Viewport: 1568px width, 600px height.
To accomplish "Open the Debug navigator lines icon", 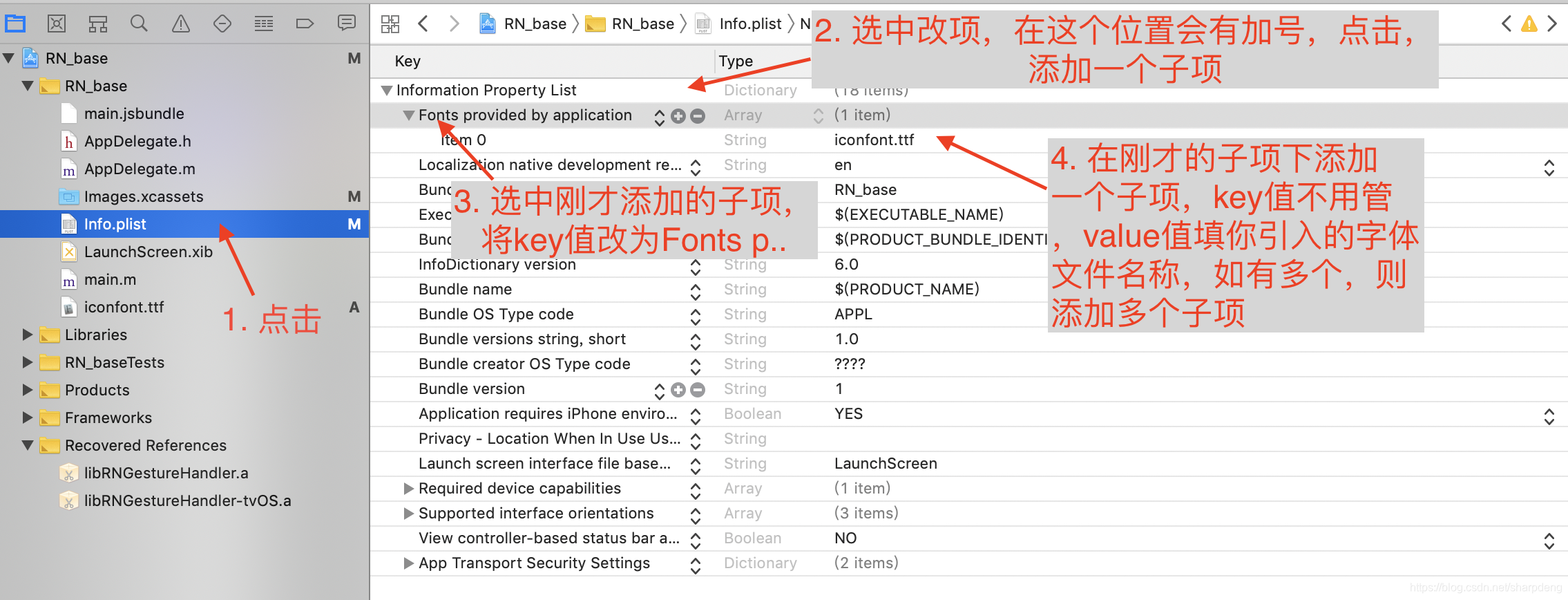I will pos(264,24).
